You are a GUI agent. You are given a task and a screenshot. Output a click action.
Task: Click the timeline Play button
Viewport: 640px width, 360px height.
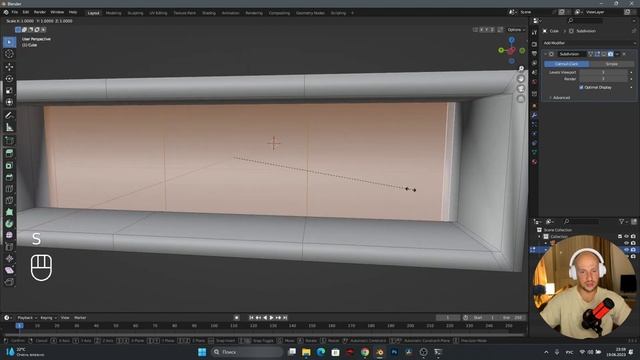tap(271, 318)
